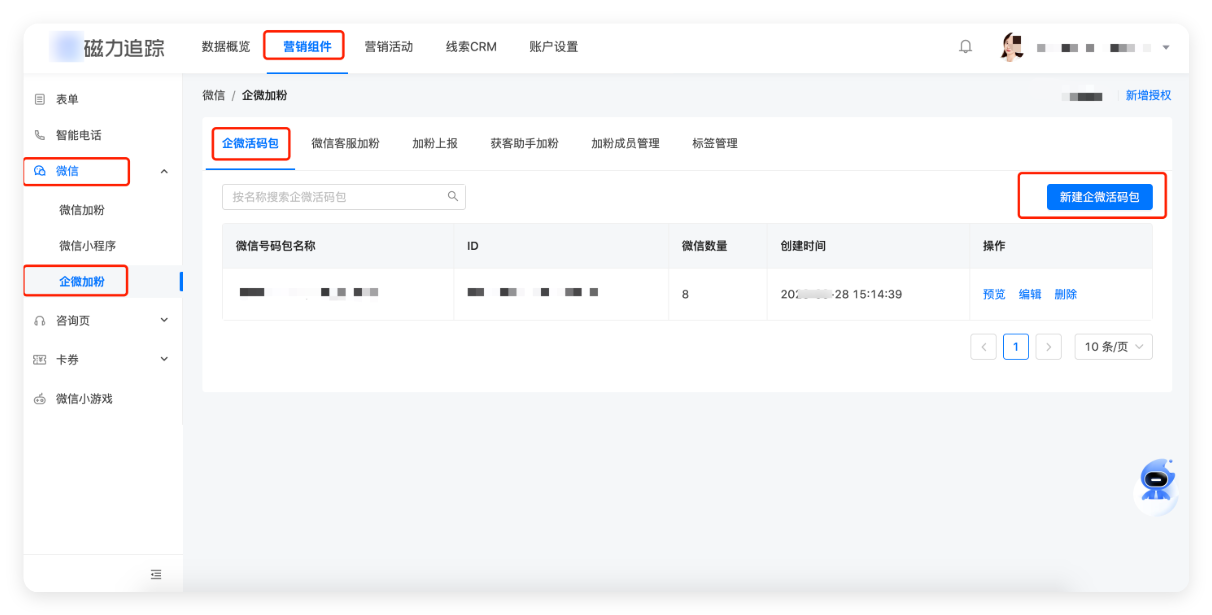Open 智能电话 via its phone icon
This screenshot has height=615, width=1212.
click(39, 134)
